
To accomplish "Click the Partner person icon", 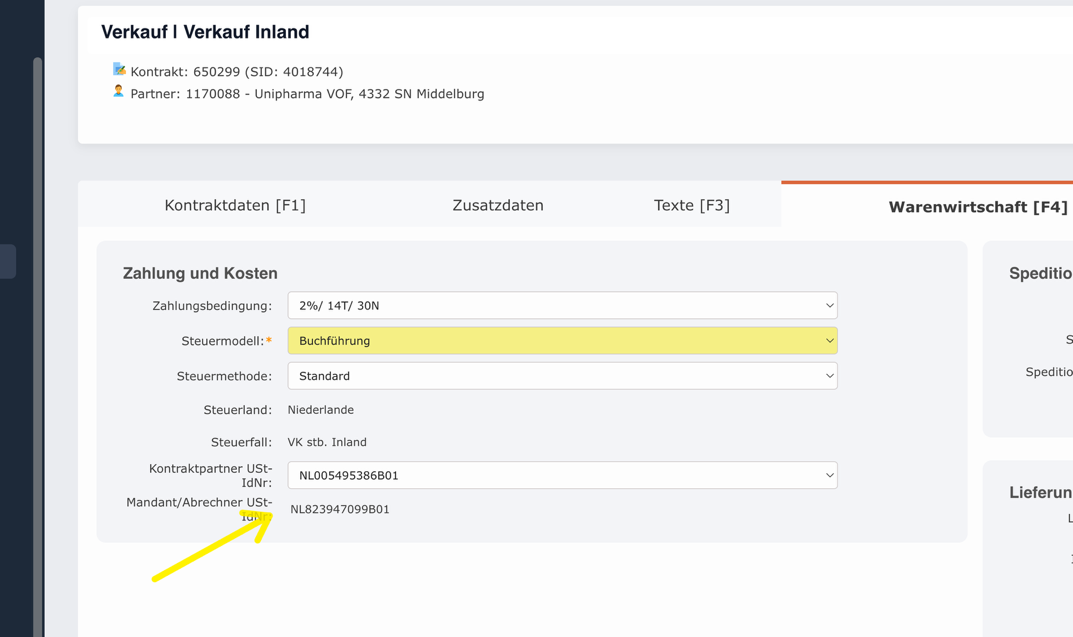I will 119,92.
